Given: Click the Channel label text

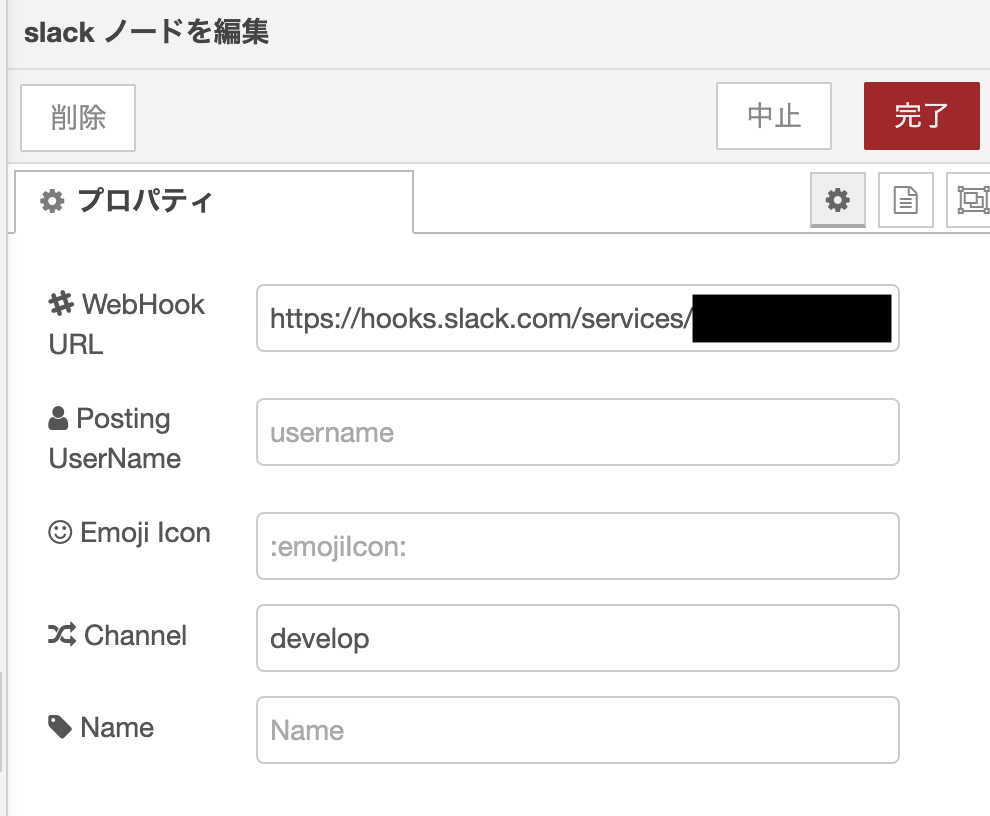Looking at the screenshot, I should pos(136,635).
